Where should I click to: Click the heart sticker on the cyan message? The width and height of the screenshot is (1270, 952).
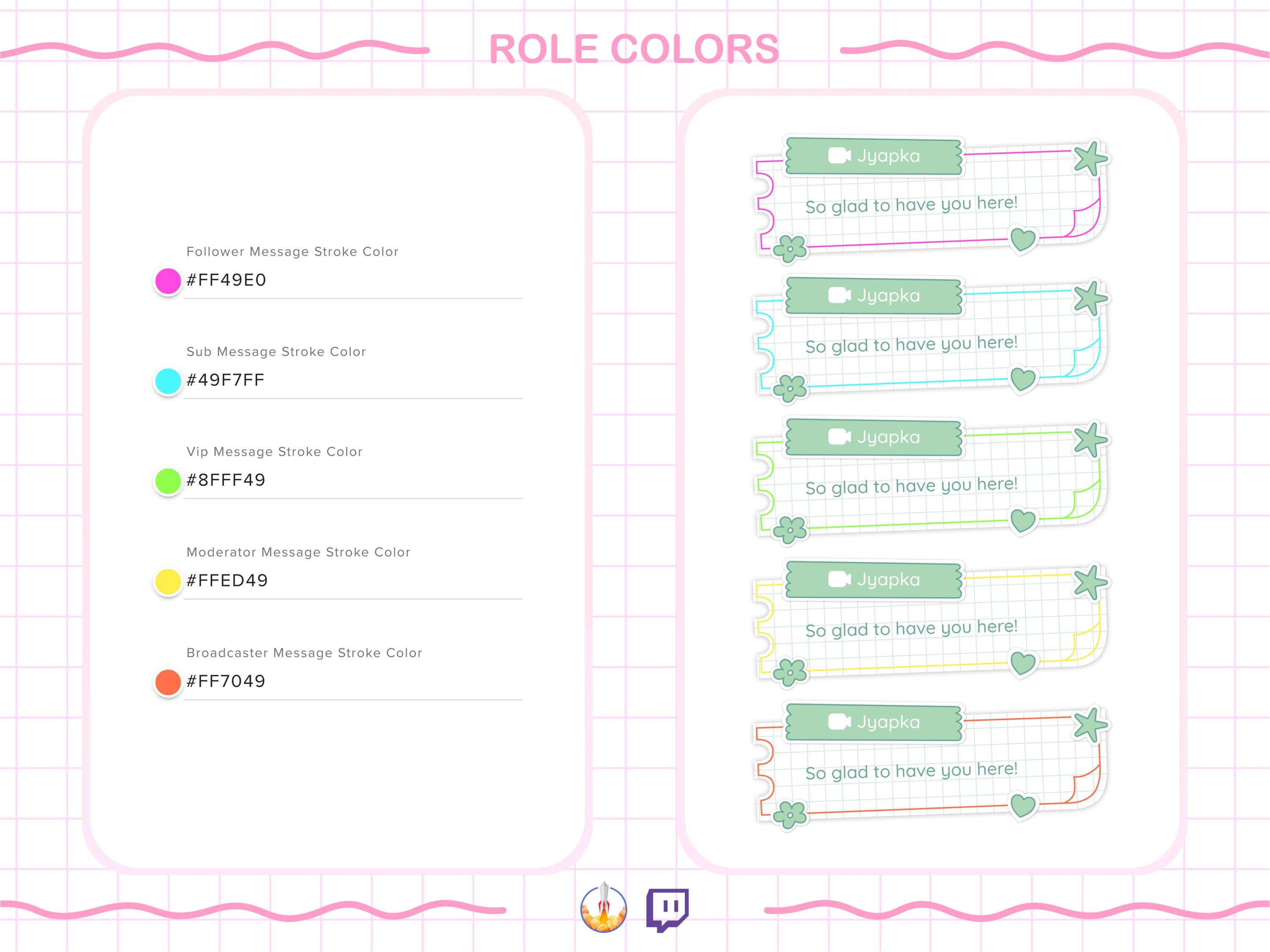pos(1023,379)
